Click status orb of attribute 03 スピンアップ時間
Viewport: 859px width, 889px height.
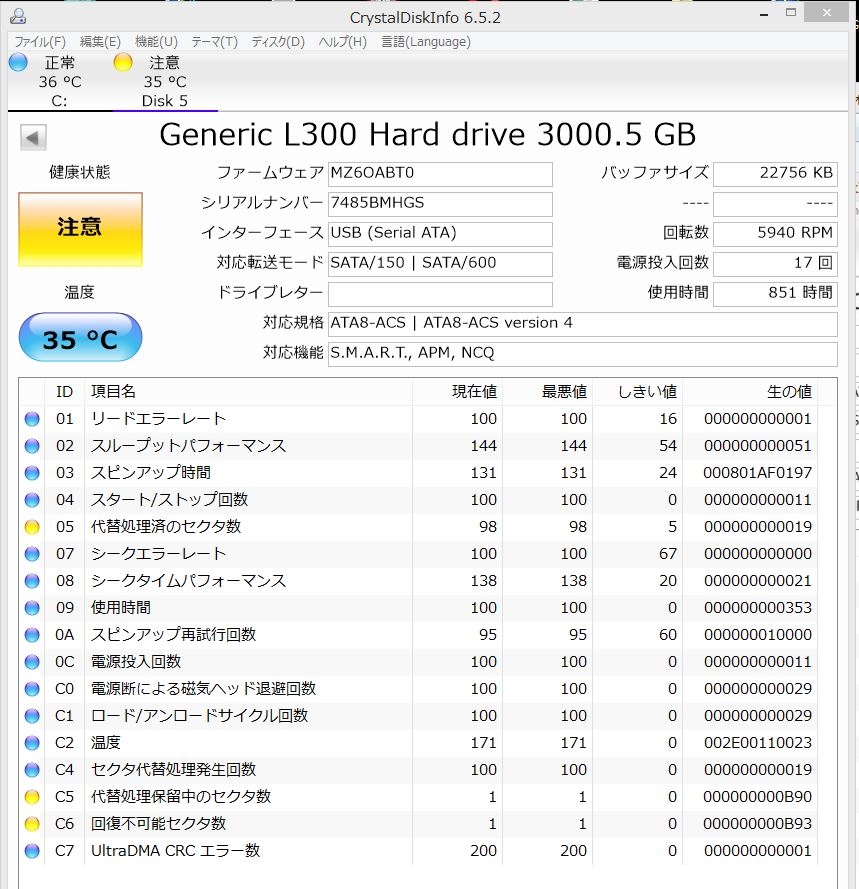[x=32, y=473]
